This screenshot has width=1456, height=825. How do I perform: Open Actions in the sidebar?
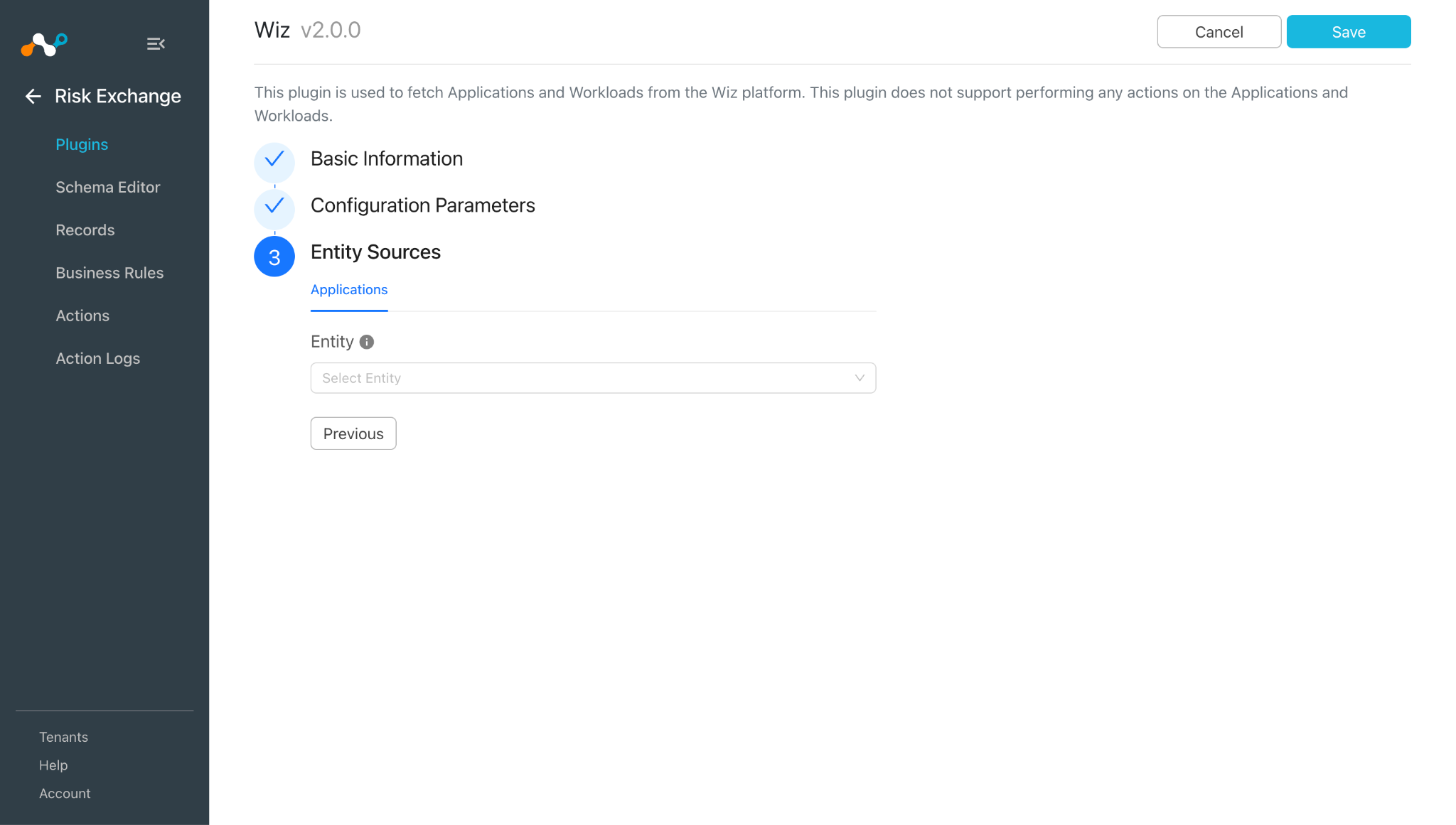(82, 316)
